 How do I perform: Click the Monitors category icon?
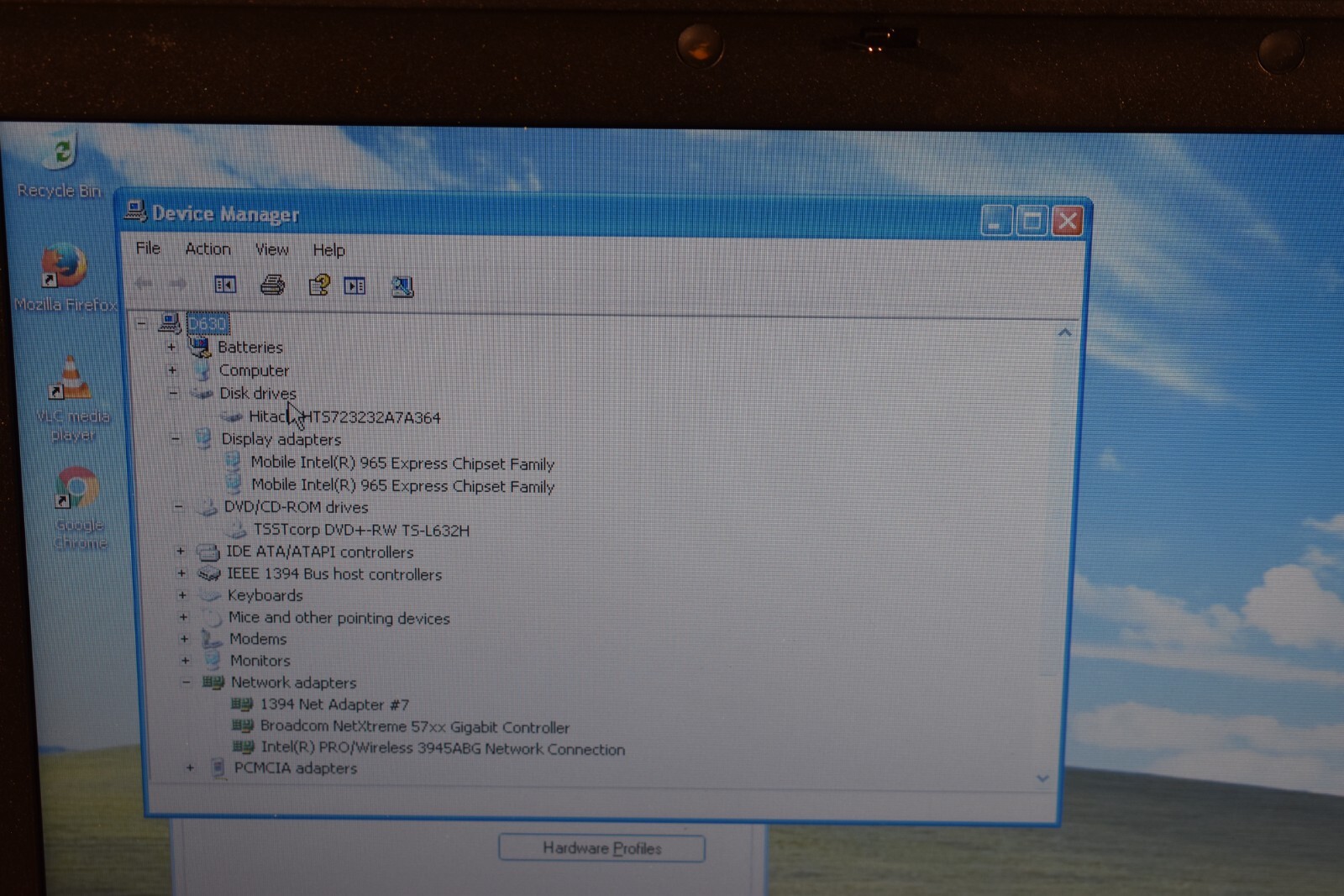[213, 660]
